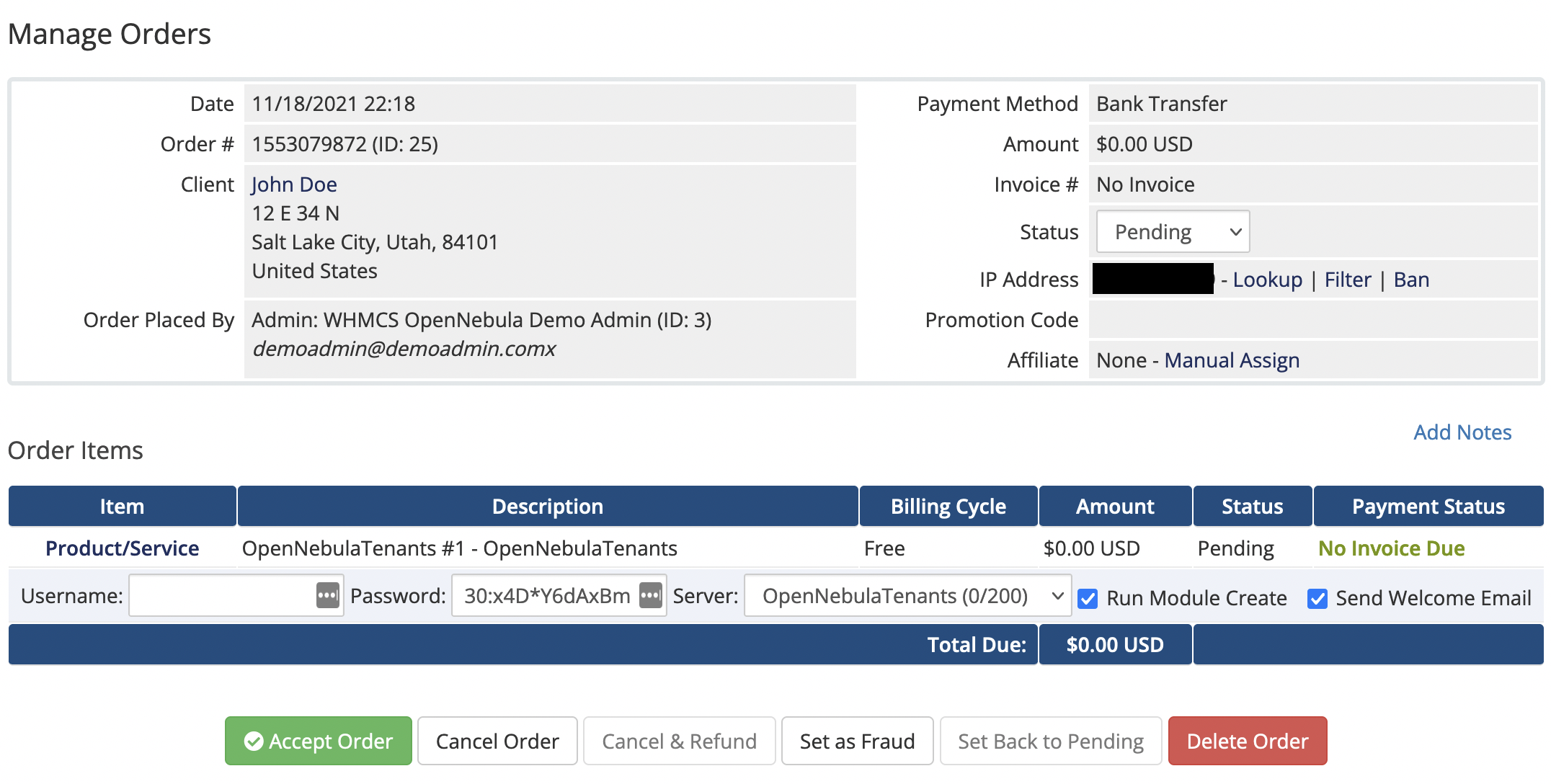The width and height of the screenshot is (1551, 784).
Task: Click the Cancel & Refund button
Action: tap(679, 741)
